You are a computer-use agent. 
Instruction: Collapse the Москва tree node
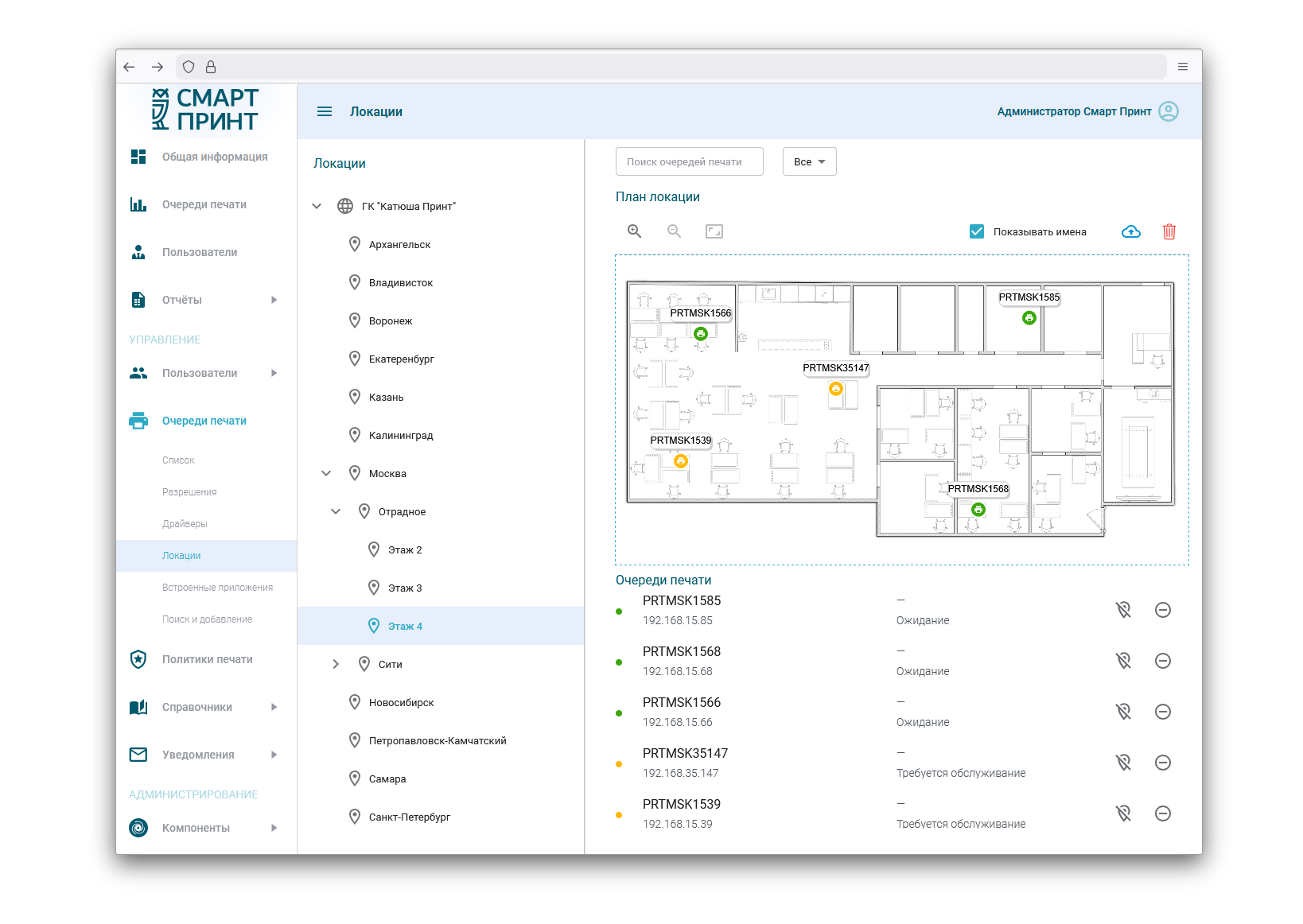(x=326, y=473)
